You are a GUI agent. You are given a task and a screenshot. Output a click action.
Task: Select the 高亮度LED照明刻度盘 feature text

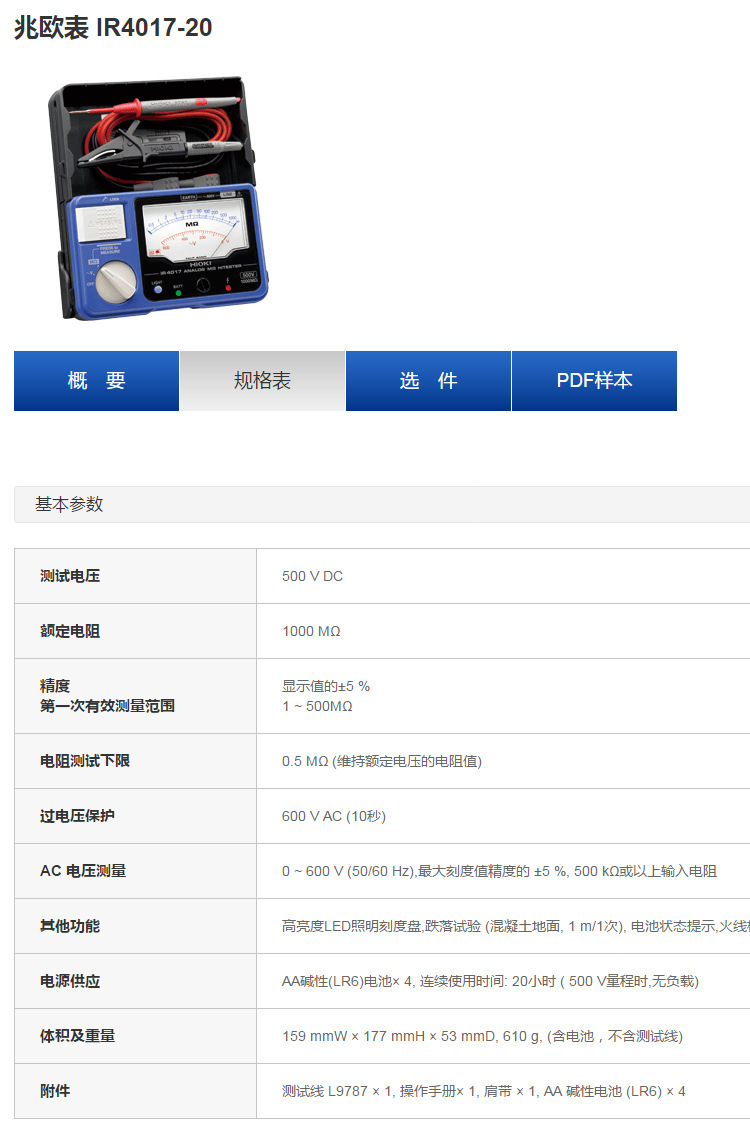tap(516, 926)
